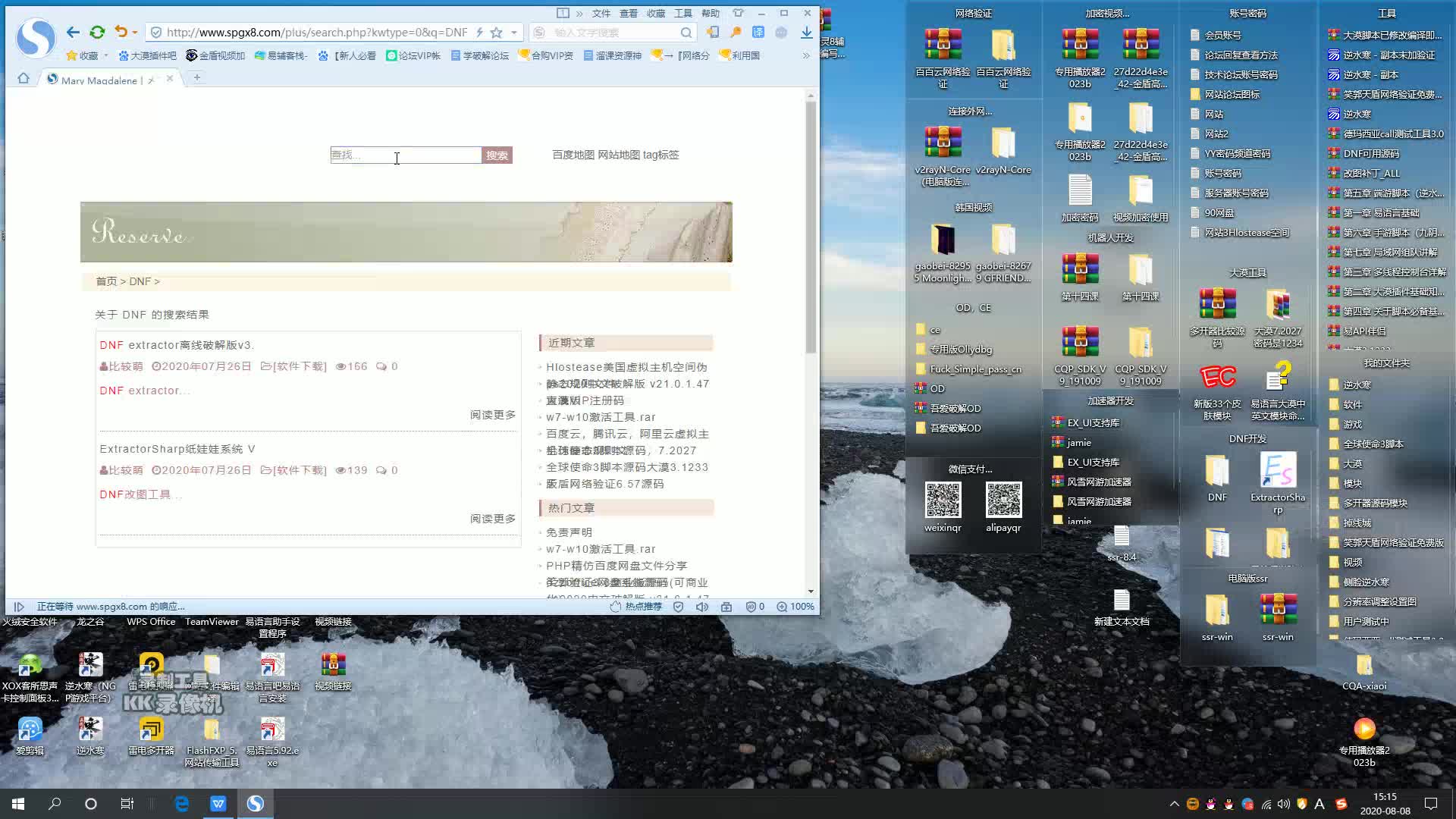This screenshot has height=819, width=1456.
Task: Expand the address bar history dropdown
Action: 514,33
